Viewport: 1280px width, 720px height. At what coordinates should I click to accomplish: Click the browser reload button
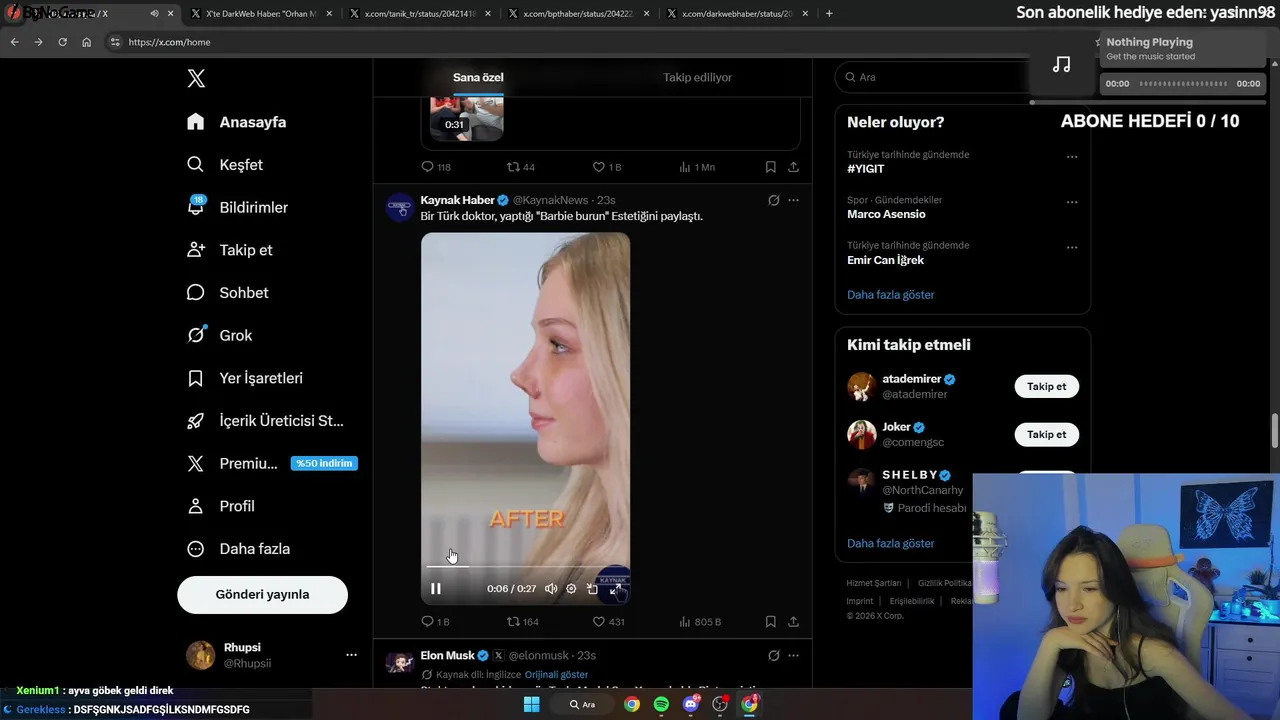pos(62,42)
